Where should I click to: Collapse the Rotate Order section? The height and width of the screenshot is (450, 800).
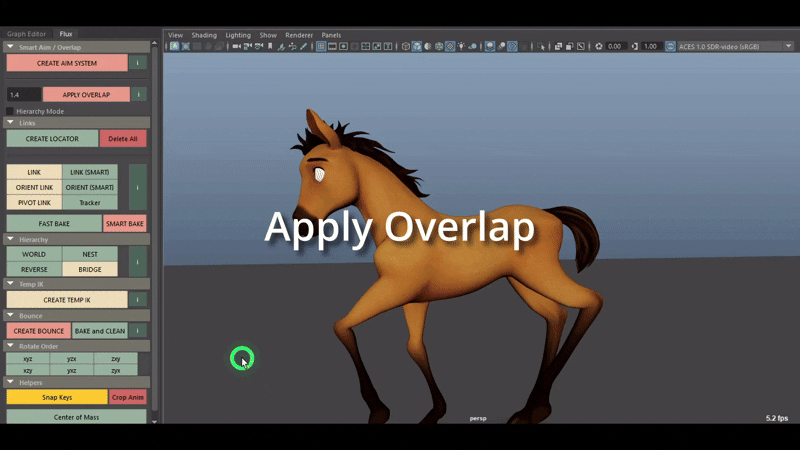pos(10,346)
